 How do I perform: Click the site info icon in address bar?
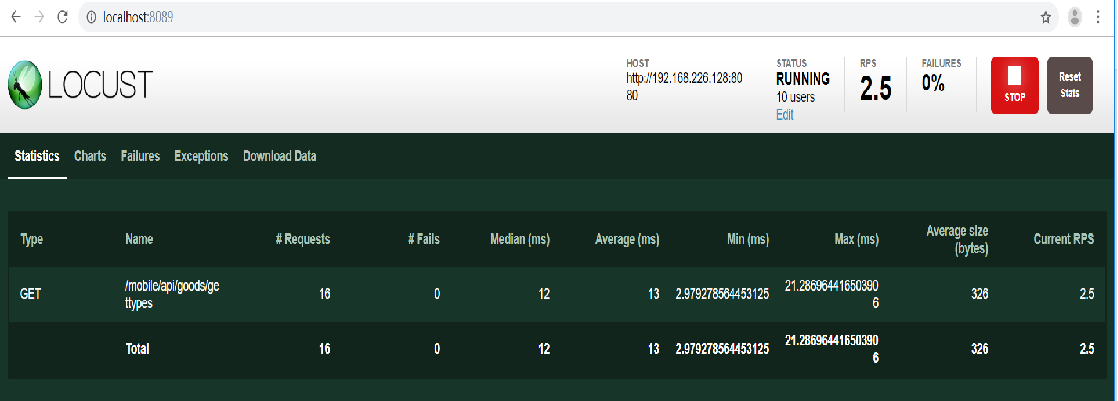tap(90, 17)
